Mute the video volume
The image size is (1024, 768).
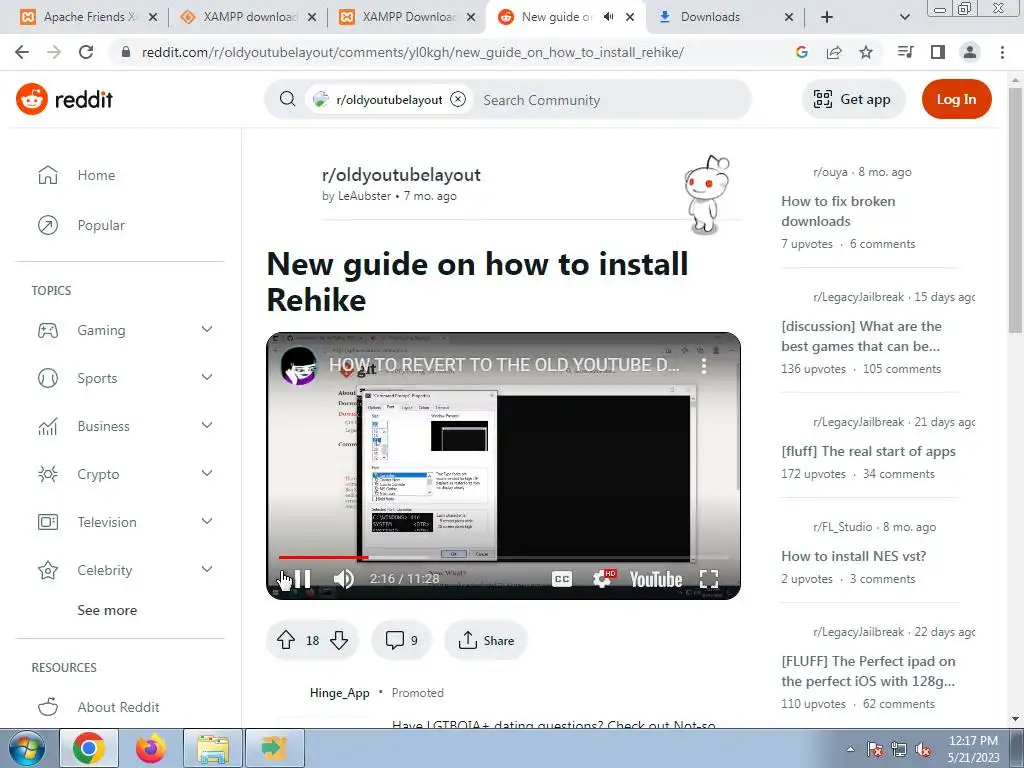344,579
